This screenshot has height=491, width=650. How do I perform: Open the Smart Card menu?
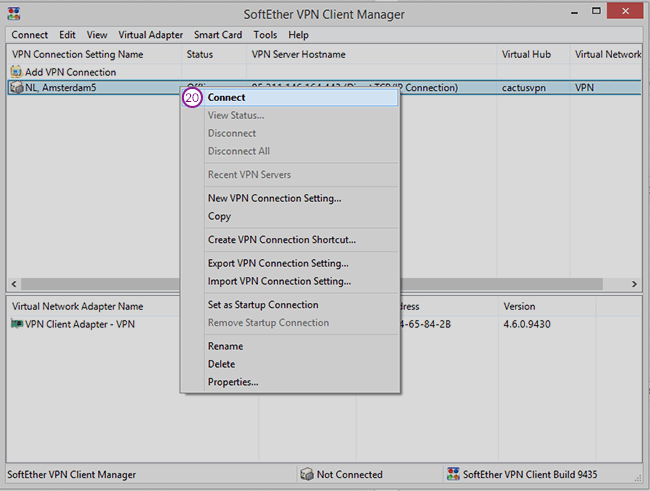click(218, 35)
